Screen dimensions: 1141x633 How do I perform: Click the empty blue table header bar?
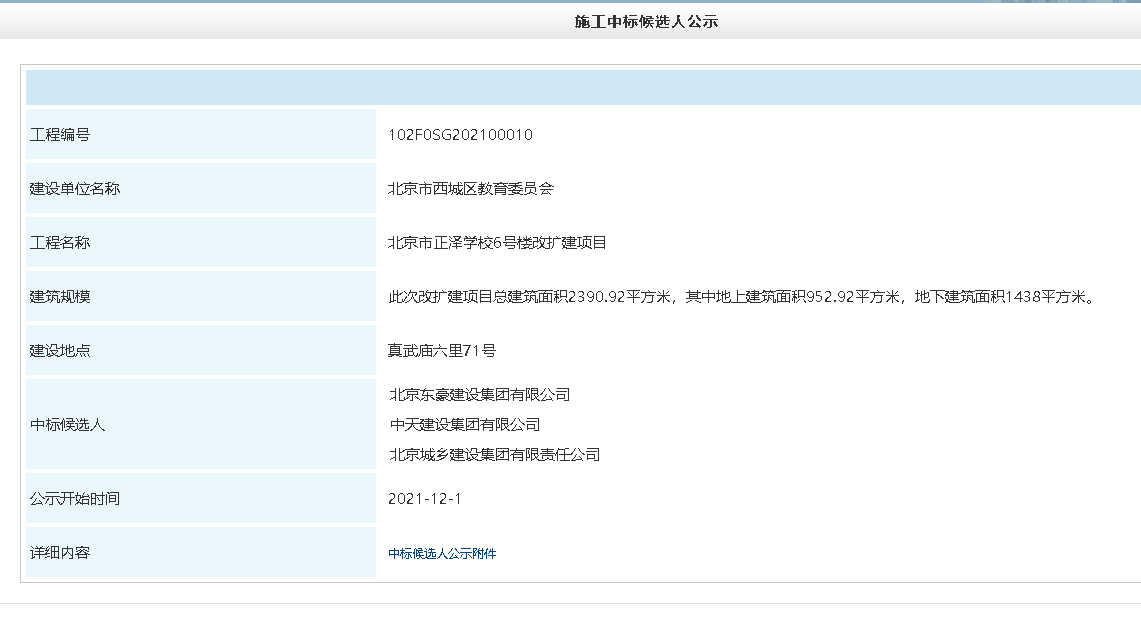pyautogui.click(x=583, y=88)
